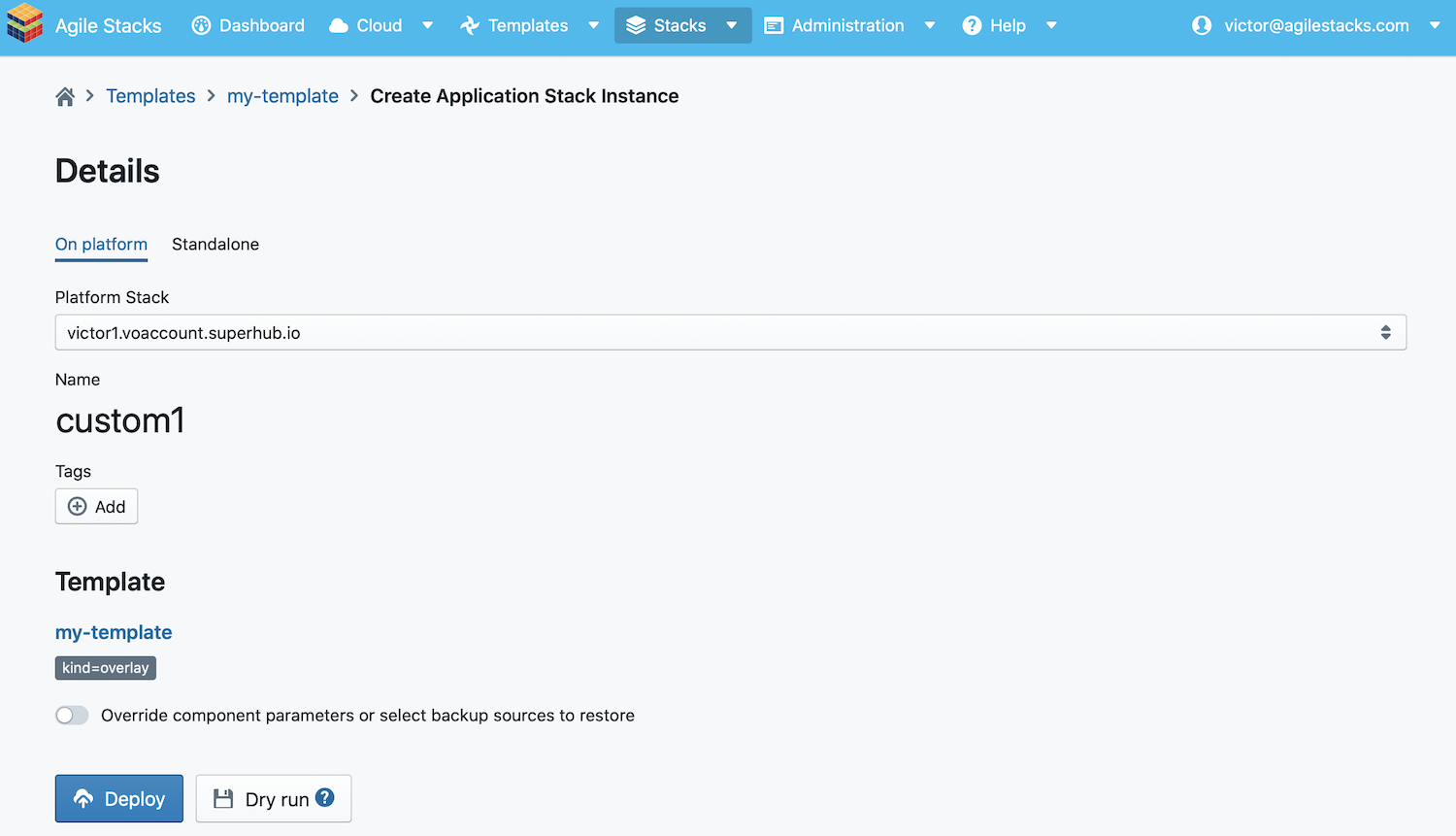Click the Administration window icon

pyautogui.click(x=774, y=25)
